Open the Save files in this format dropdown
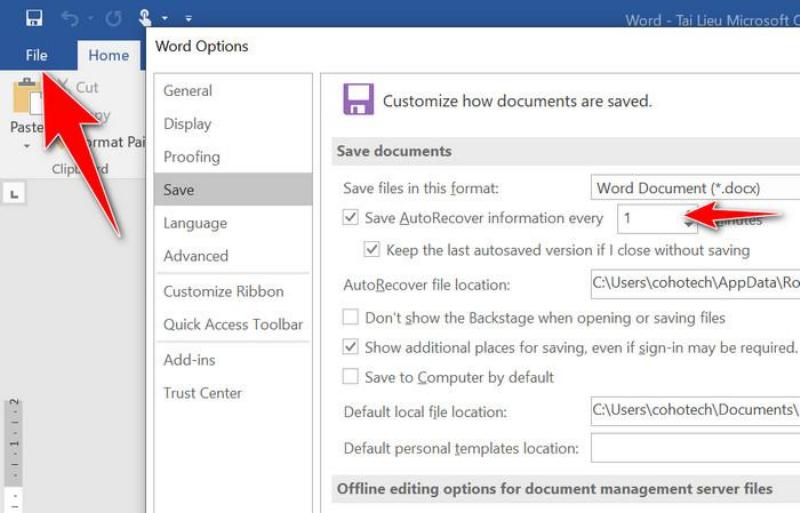 tap(695, 188)
